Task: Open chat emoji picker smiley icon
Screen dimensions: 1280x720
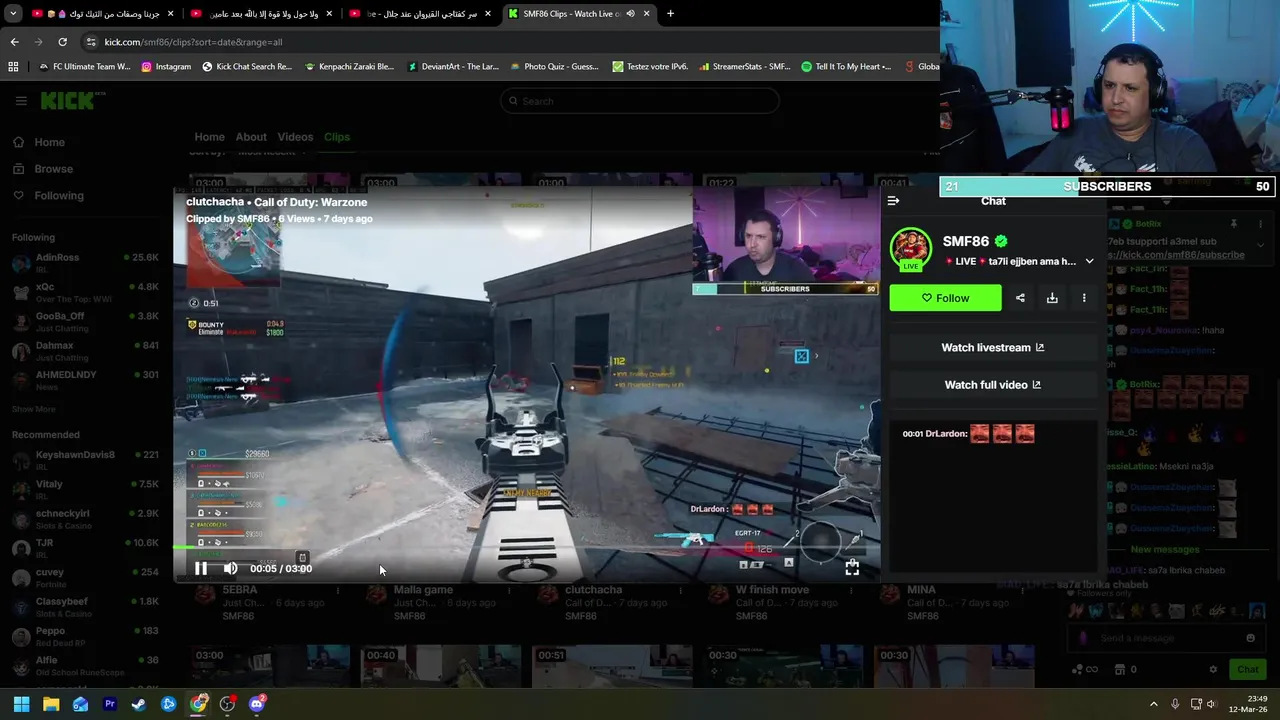Action: click(x=1250, y=638)
